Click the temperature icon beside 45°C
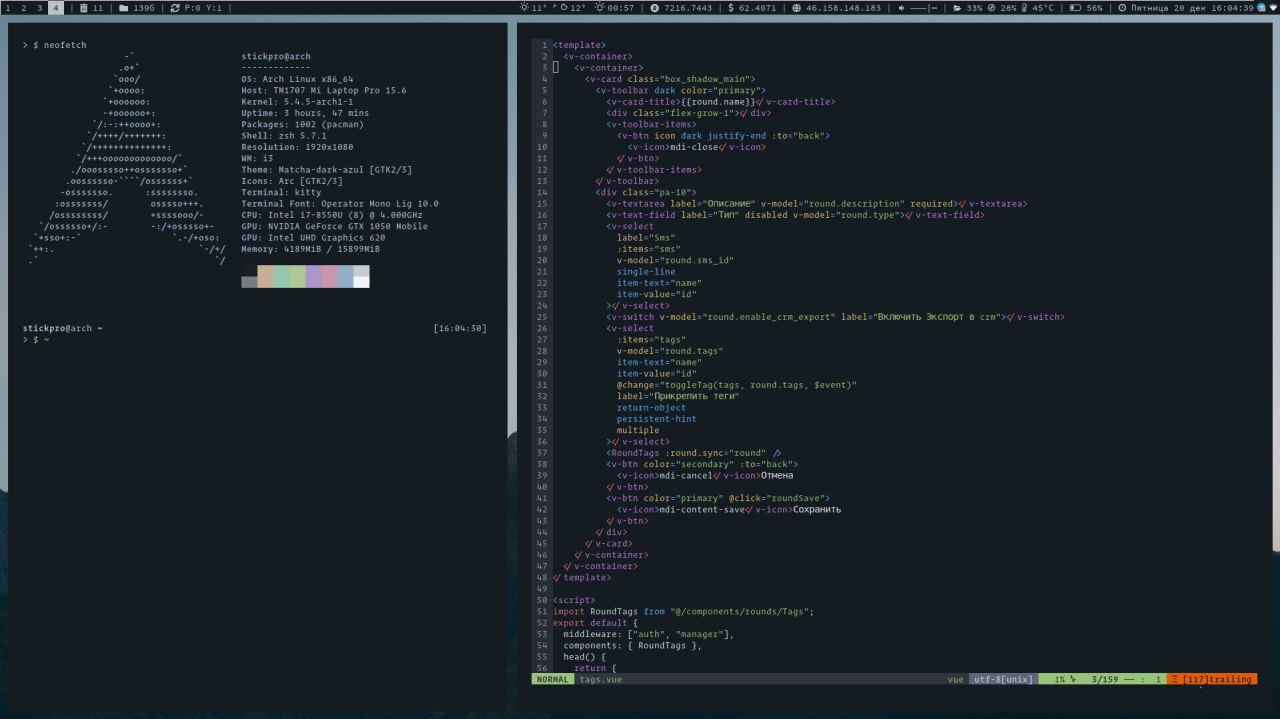This screenshot has height=719, width=1280. click(x=1024, y=7)
